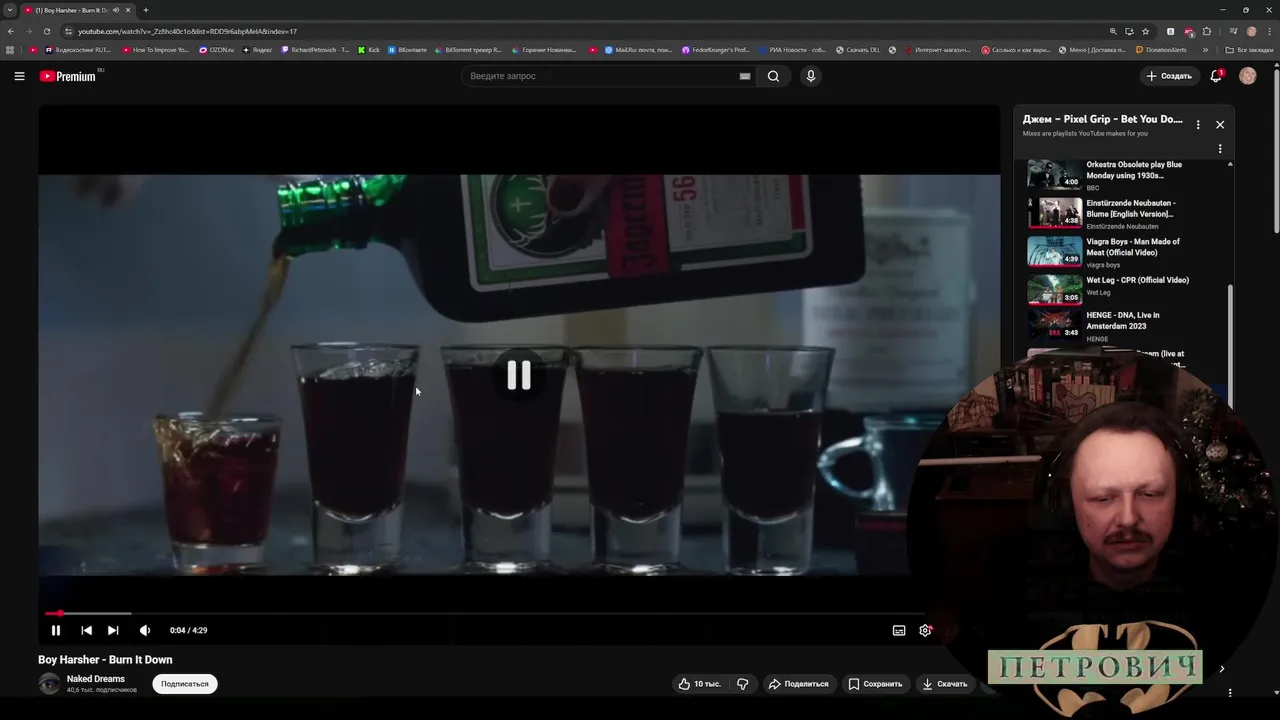Click the video title Boy Harsher - Burn It Down
Image resolution: width=1280 pixels, height=720 pixels.
tap(105, 660)
